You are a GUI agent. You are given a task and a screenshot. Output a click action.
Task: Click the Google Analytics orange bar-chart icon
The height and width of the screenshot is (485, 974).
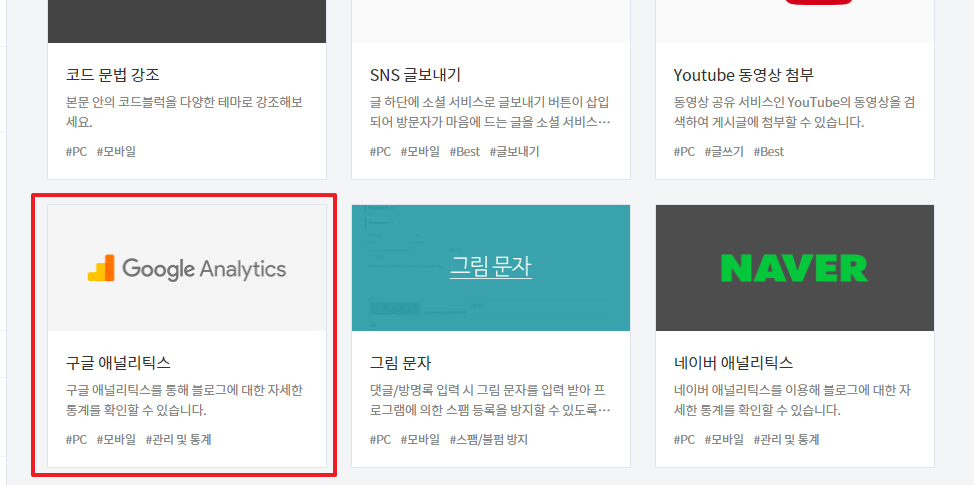tap(101, 268)
